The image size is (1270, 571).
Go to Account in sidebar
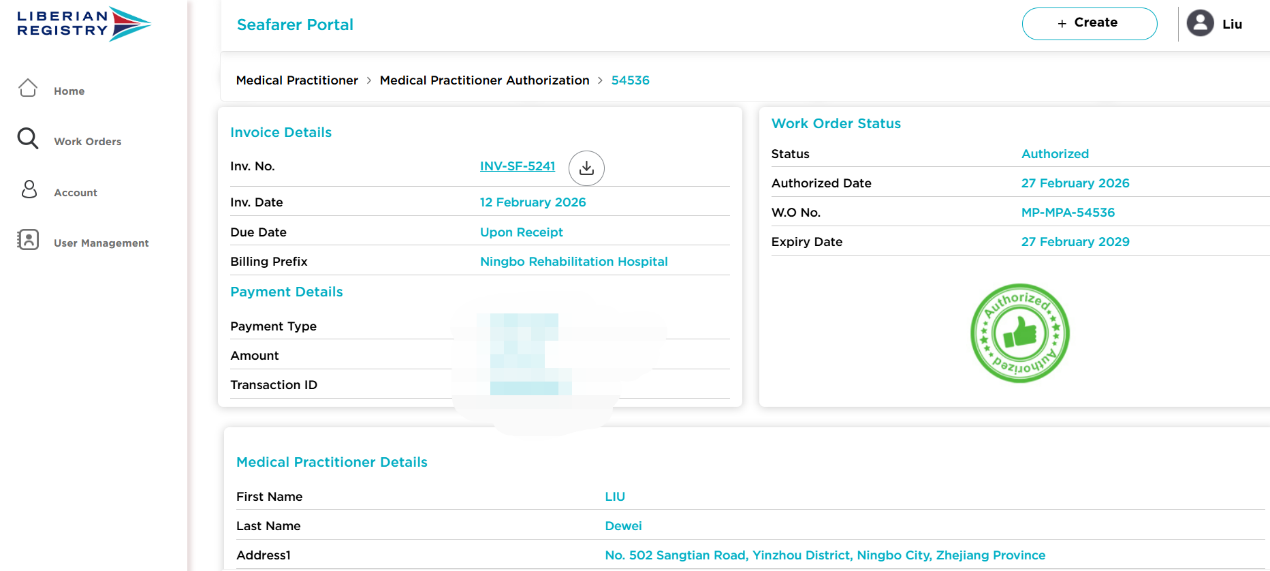[75, 193]
